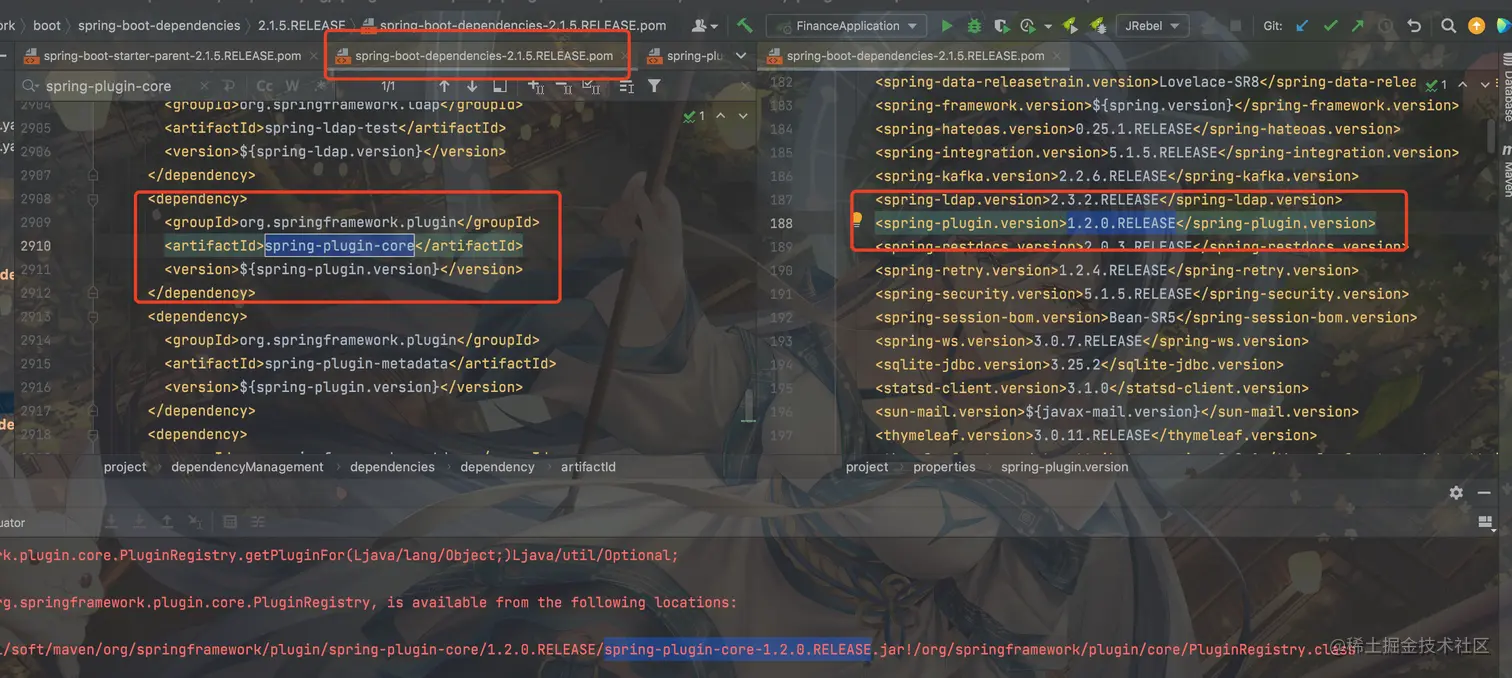Hide the bottom tool window with minus
The height and width of the screenshot is (678, 1512).
1485,493
